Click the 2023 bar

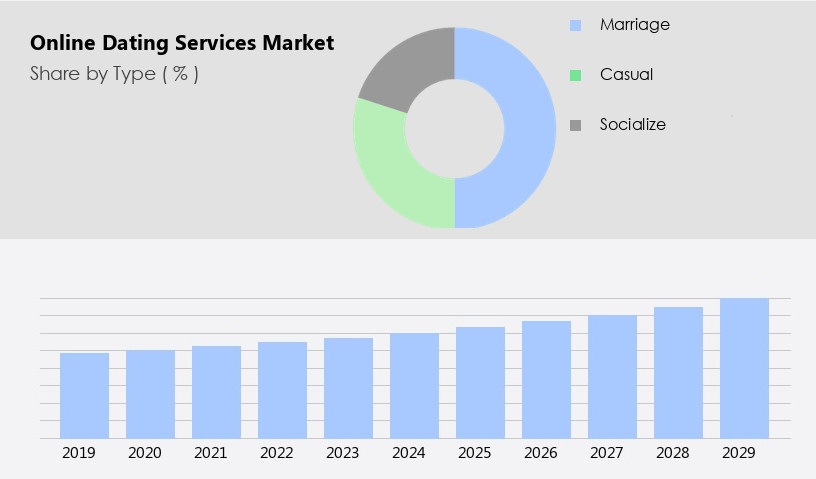348,388
